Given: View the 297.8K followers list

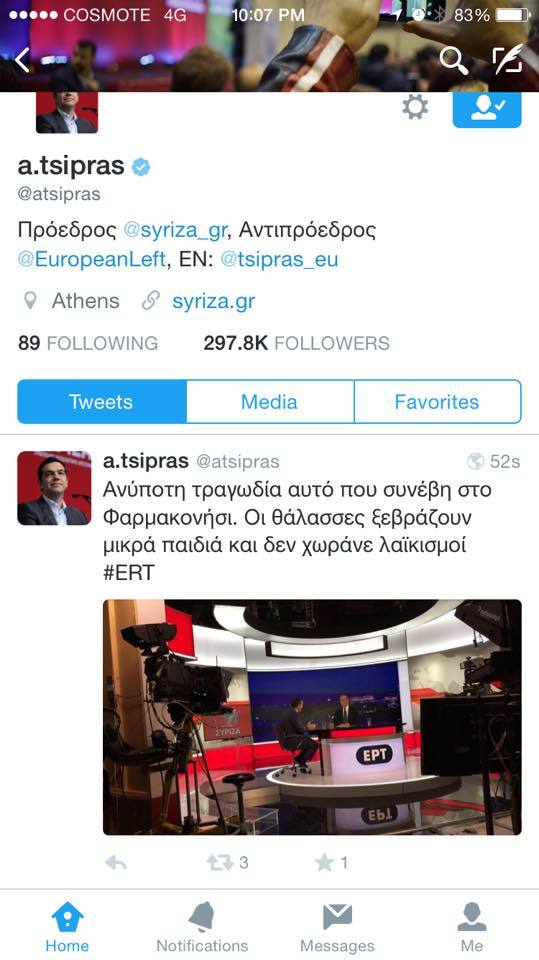Looking at the screenshot, I should 296,343.
